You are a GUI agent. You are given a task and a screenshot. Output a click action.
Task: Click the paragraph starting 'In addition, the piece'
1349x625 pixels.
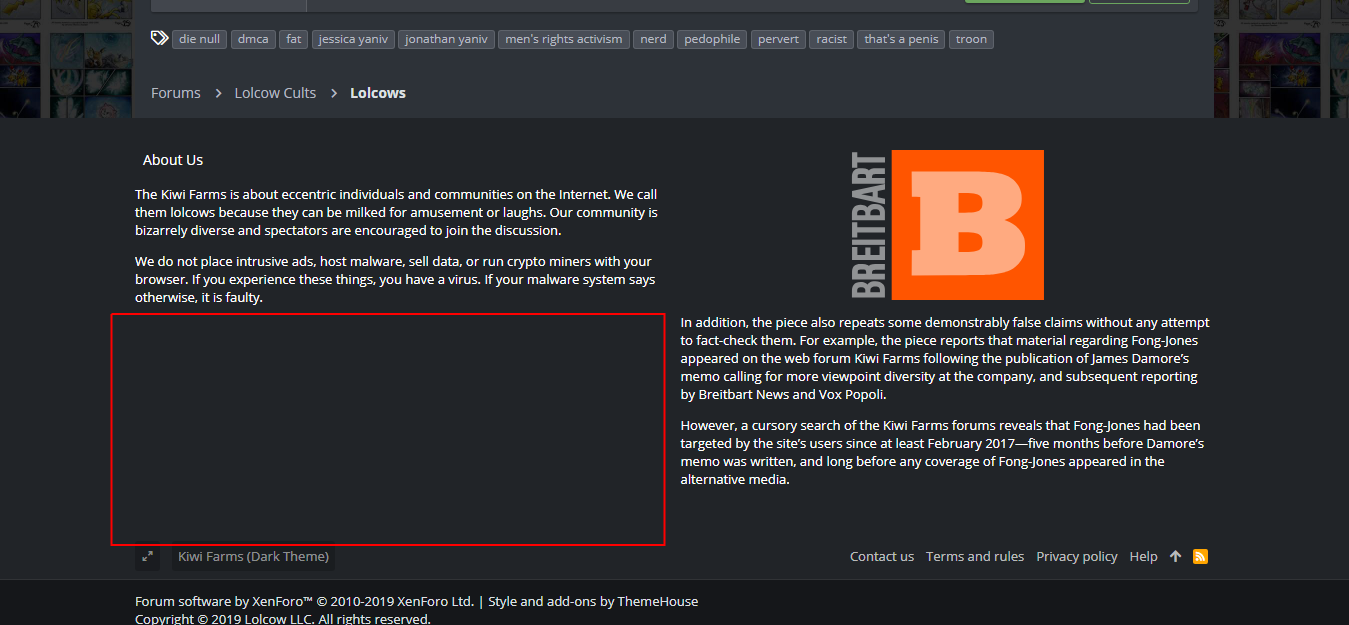coord(945,358)
